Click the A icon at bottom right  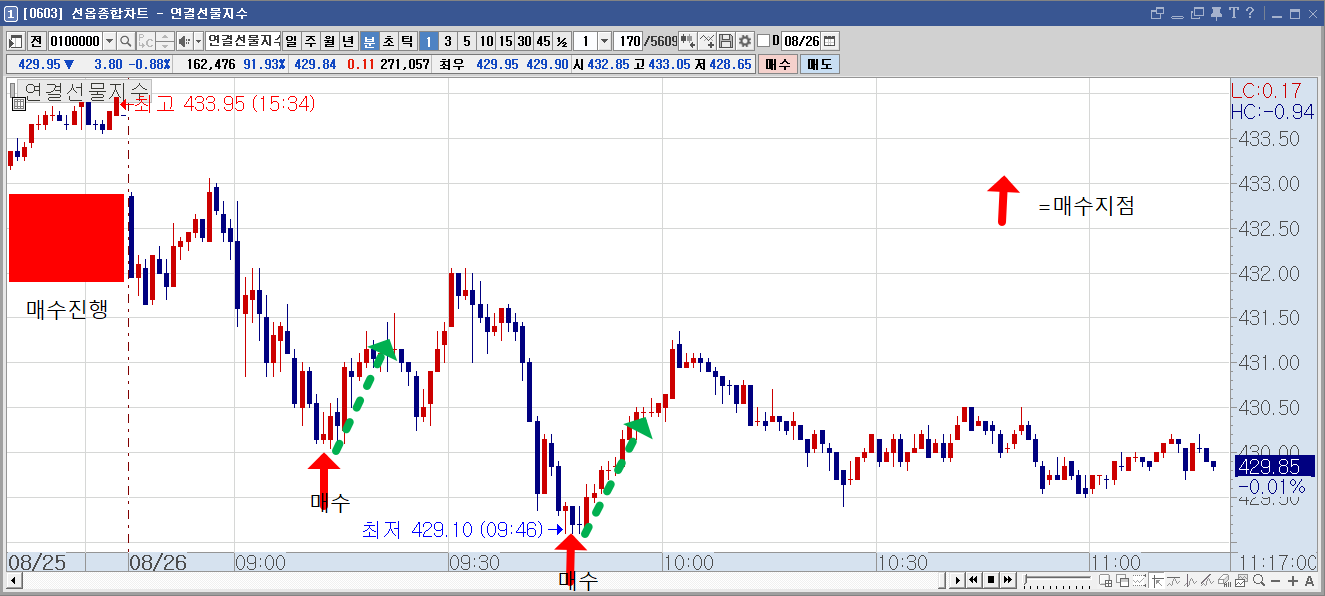tap(1308, 581)
